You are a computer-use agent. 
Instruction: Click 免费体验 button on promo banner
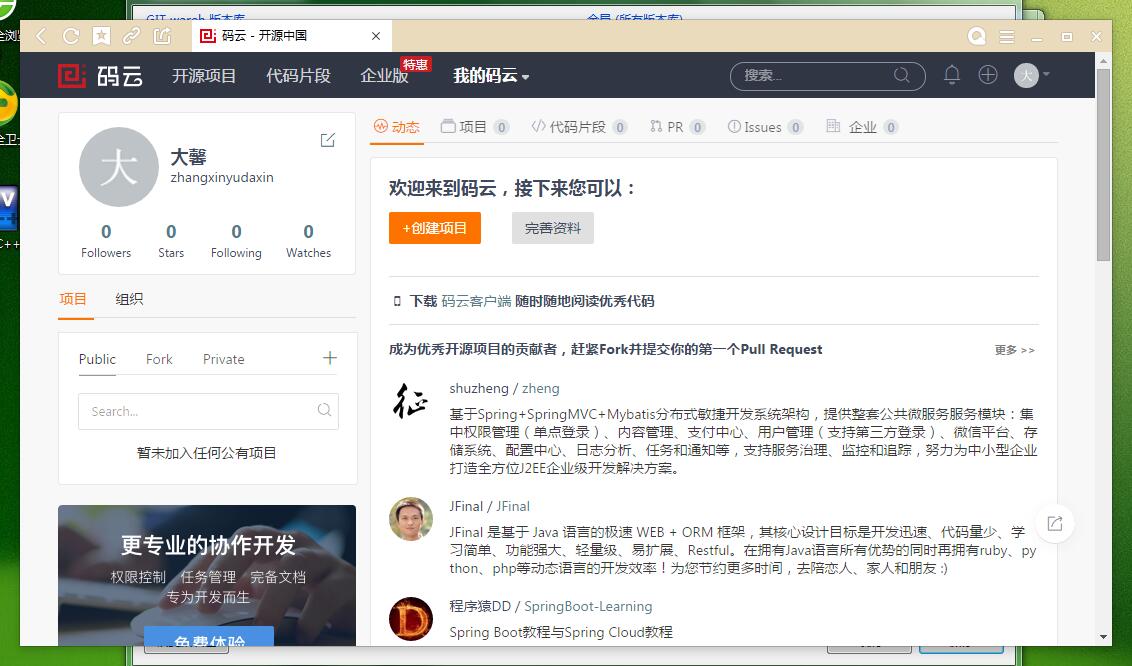[x=209, y=636]
